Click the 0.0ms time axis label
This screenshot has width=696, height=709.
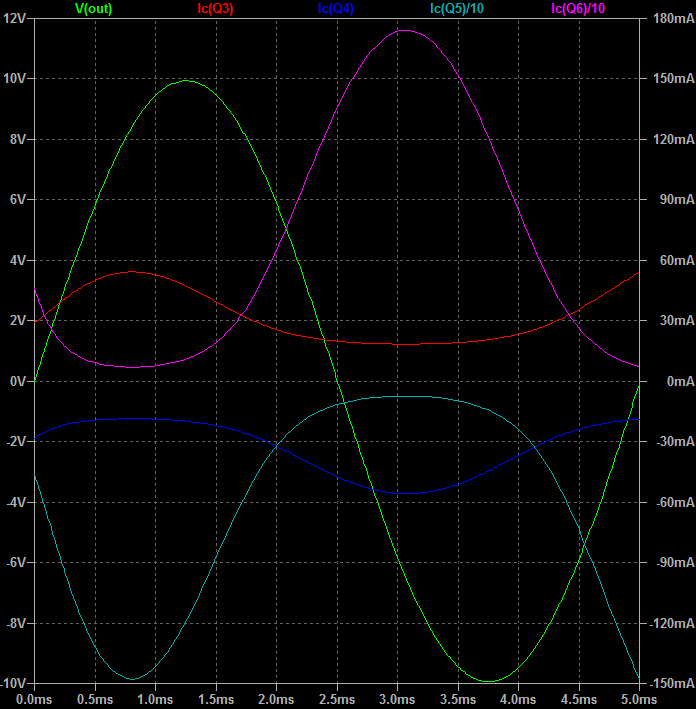pos(34,700)
